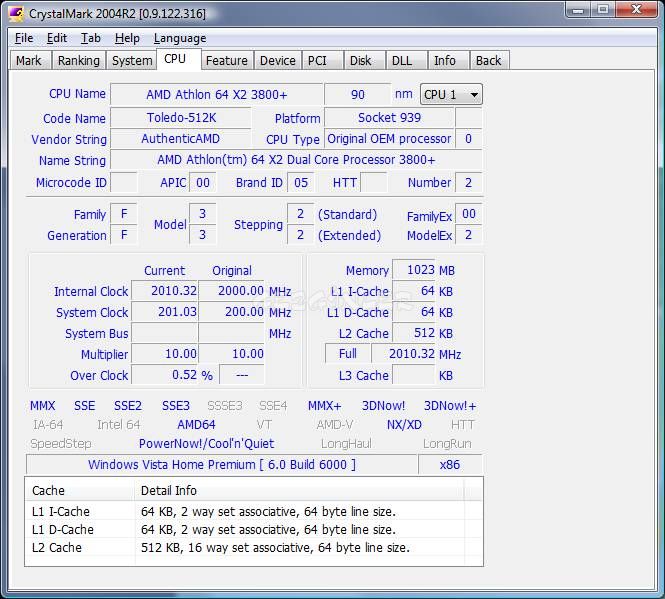Viewport: 665px width, 599px height.
Task: Click the original Internal Clock 2000.00
Action: pyautogui.click(x=232, y=291)
